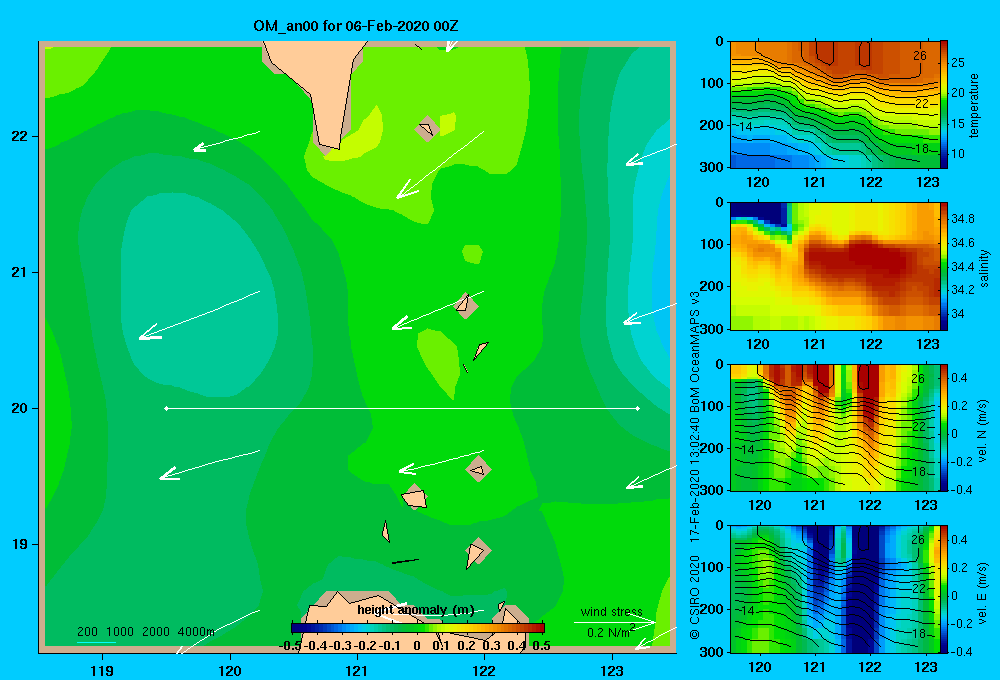
Task: Click the temperature color scale bar
Action: coord(944,105)
